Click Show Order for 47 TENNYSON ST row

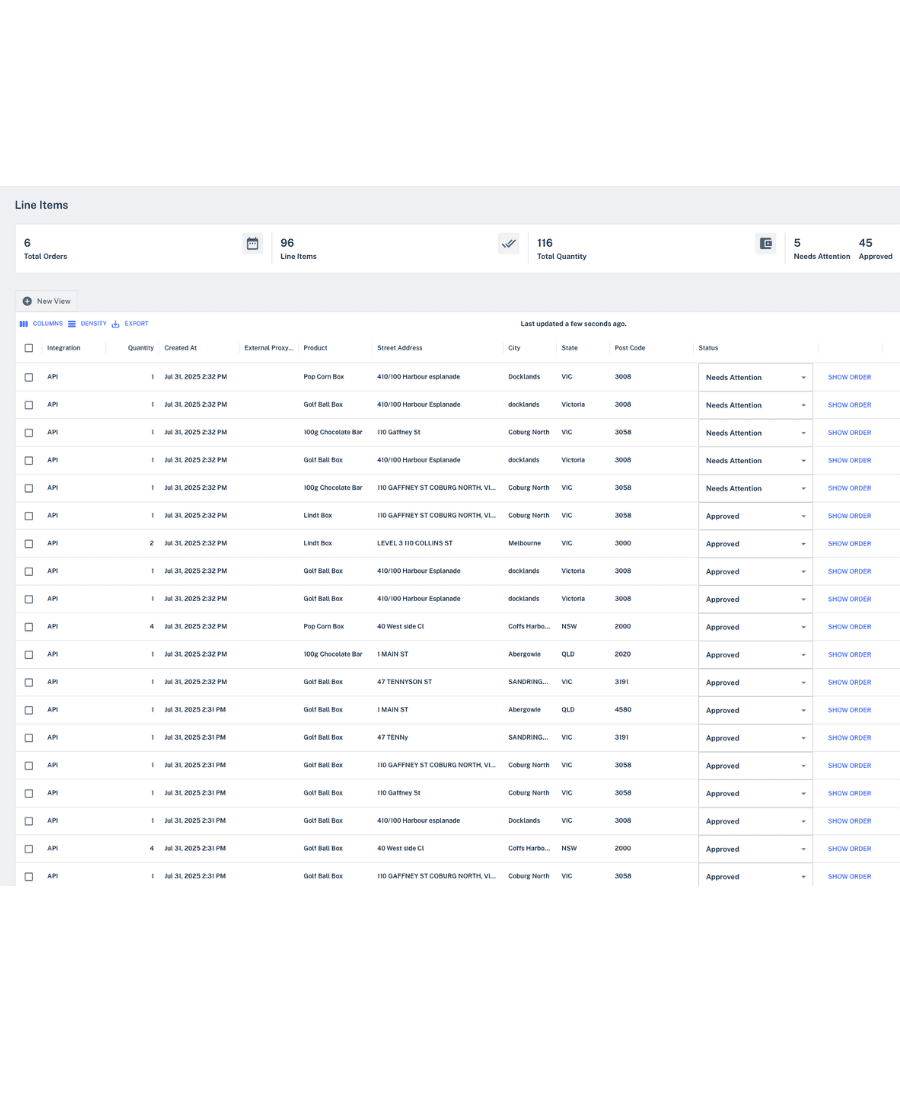tap(849, 683)
